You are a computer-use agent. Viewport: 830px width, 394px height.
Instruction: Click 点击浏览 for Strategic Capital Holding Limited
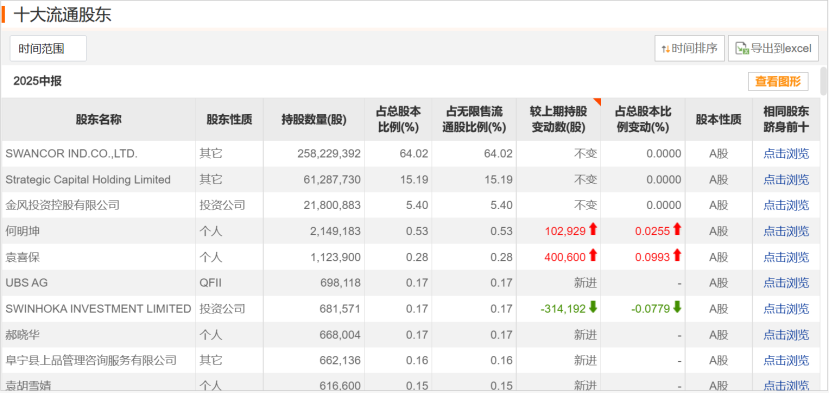[786, 180]
